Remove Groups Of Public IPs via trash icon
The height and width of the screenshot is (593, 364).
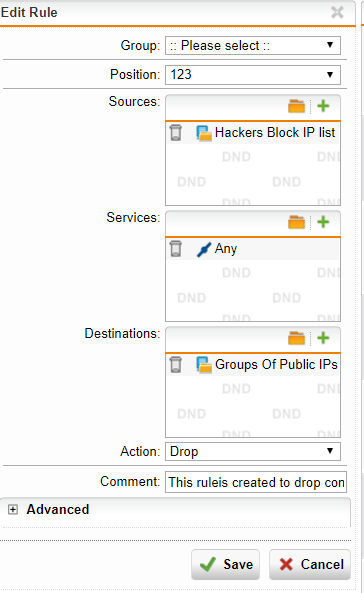tap(176, 365)
